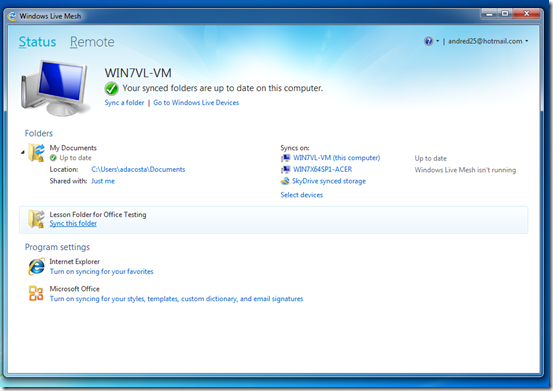Screen dimensions: 553x391
Task: Click the Sync a folder link
Action: click(x=124, y=103)
